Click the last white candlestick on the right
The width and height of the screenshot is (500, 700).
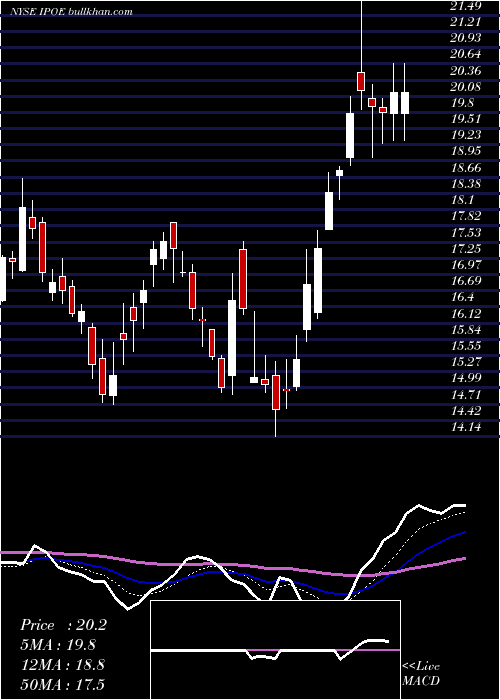[x=405, y=103]
